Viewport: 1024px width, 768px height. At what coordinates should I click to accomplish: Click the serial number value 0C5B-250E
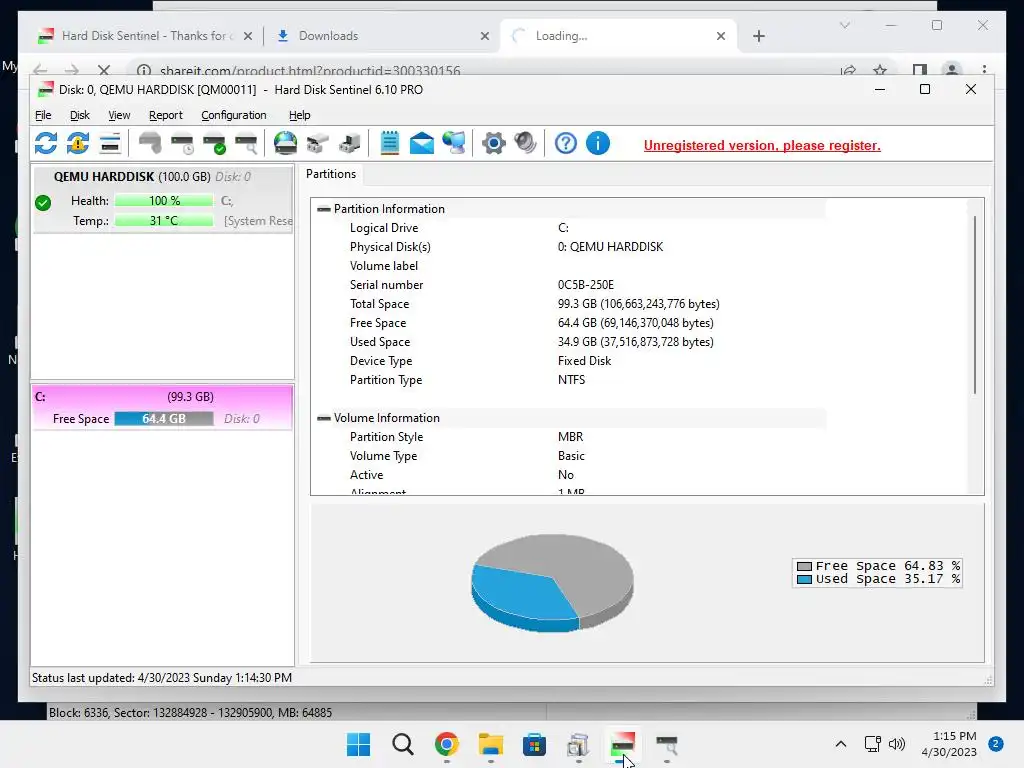pyautogui.click(x=586, y=285)
